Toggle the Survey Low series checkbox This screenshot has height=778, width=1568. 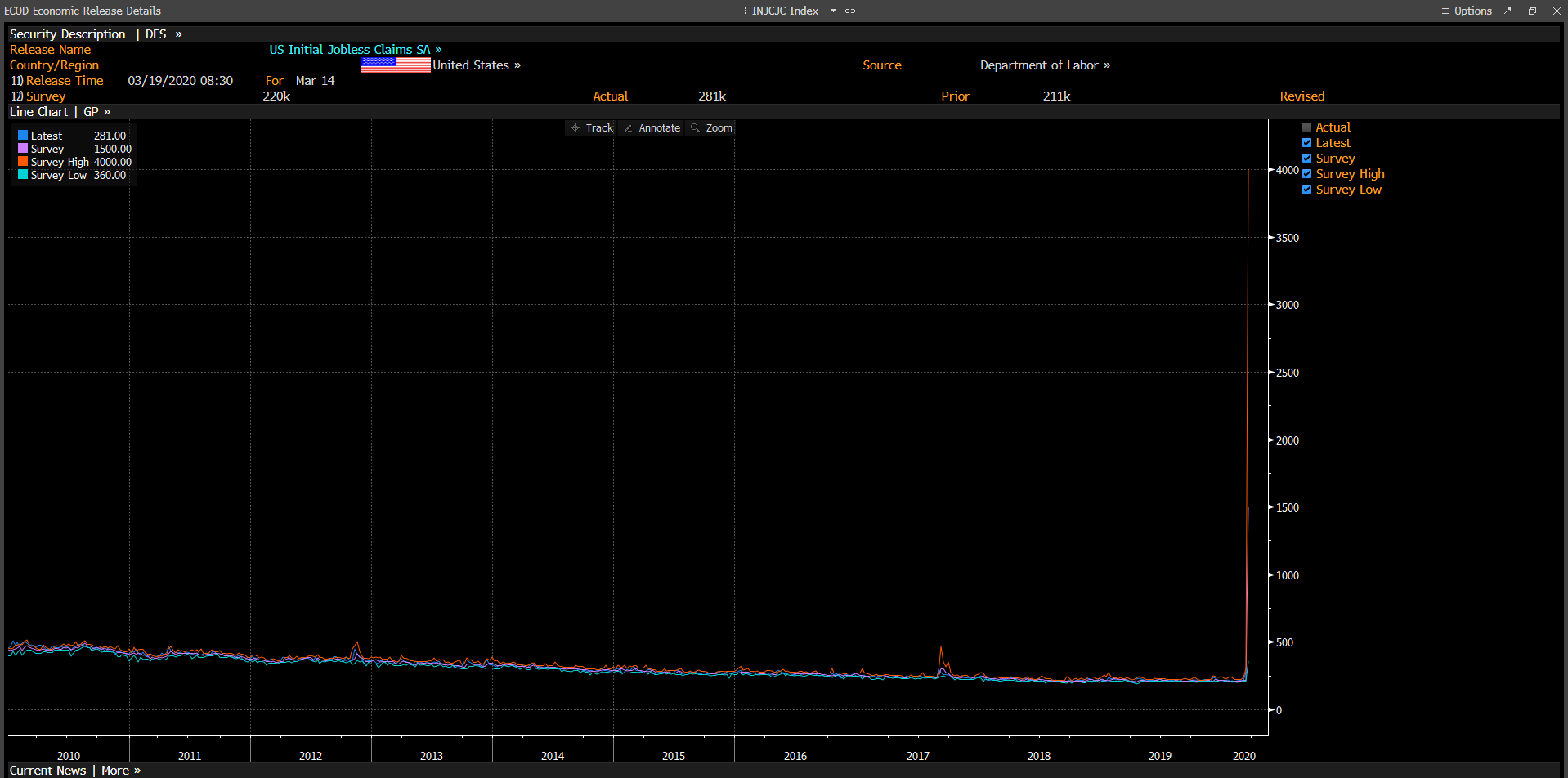pos(1306,190)
